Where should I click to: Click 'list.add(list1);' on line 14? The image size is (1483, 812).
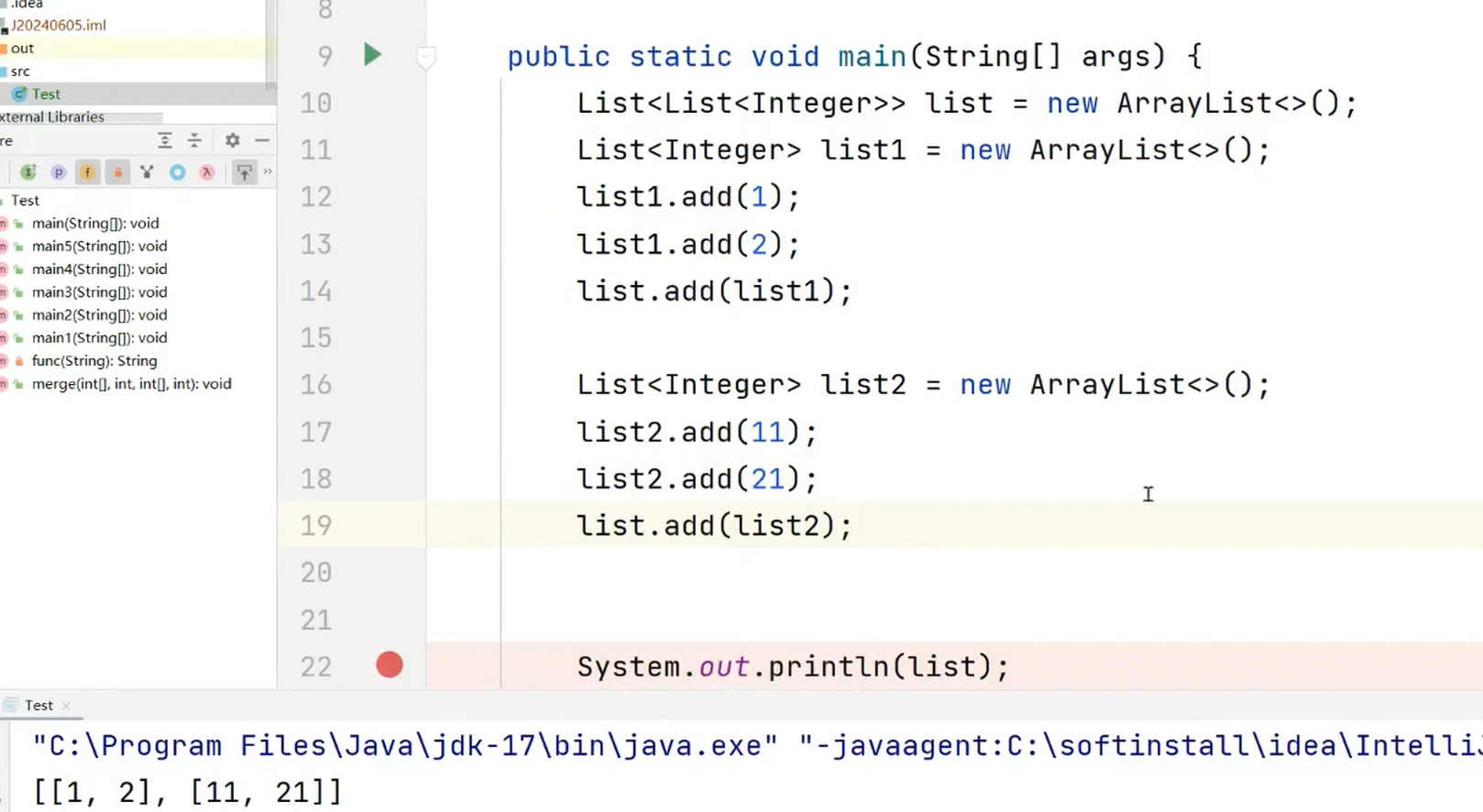(714, 291)
